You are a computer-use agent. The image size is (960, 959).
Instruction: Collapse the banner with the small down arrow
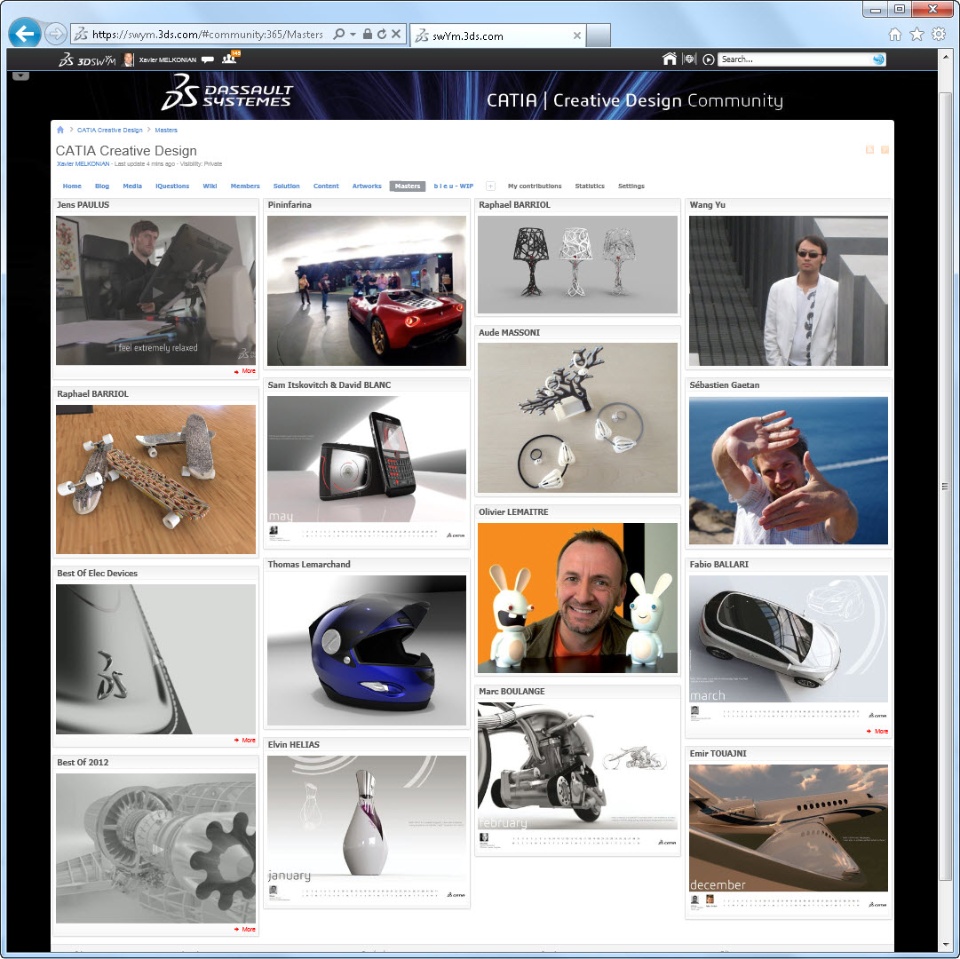pos(21,76)
